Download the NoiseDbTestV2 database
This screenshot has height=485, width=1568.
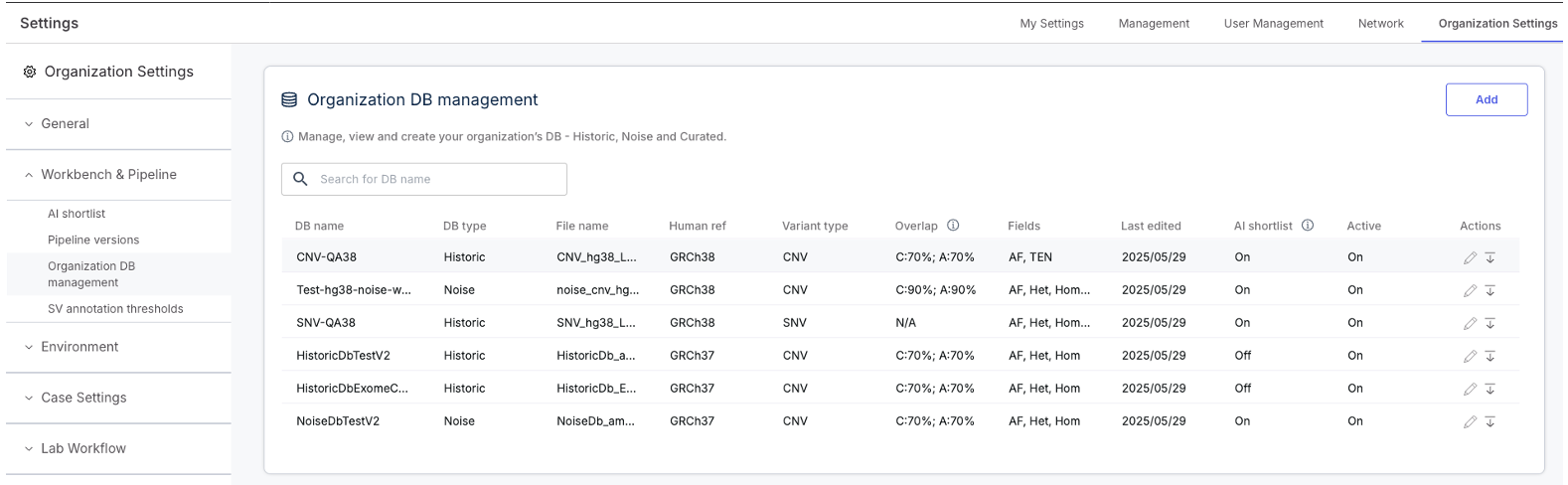(1490, 421)
